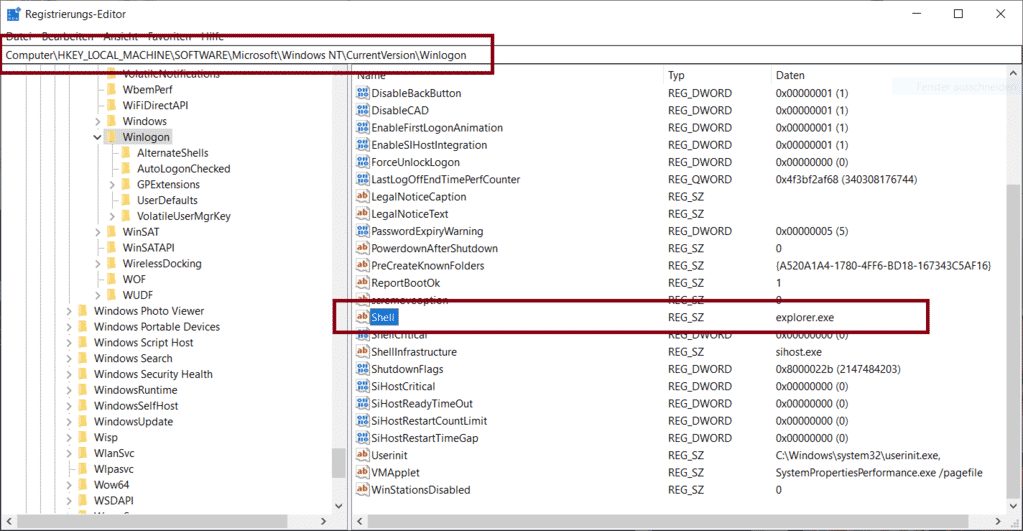Click the SiHostRestartTimeGap value icon
The width and height of the screenshot is (1023, 531).
362,438
